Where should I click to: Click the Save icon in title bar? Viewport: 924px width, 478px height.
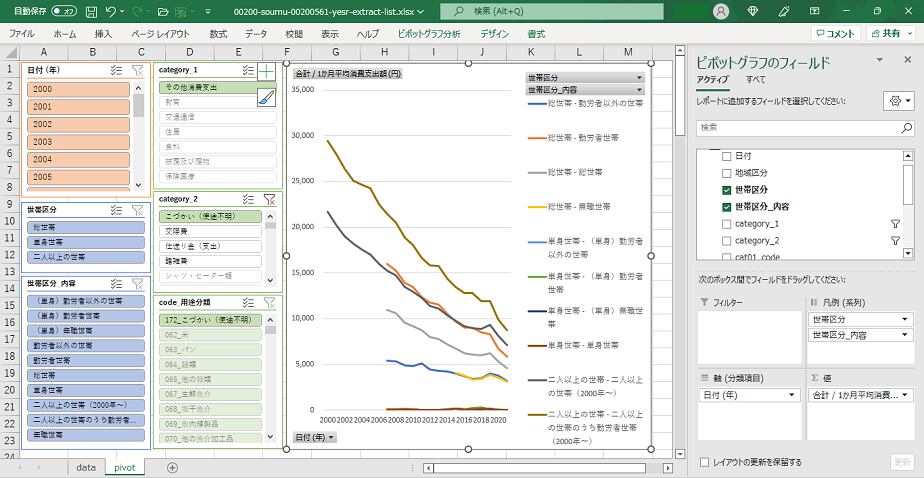click(x=92, y=11)
